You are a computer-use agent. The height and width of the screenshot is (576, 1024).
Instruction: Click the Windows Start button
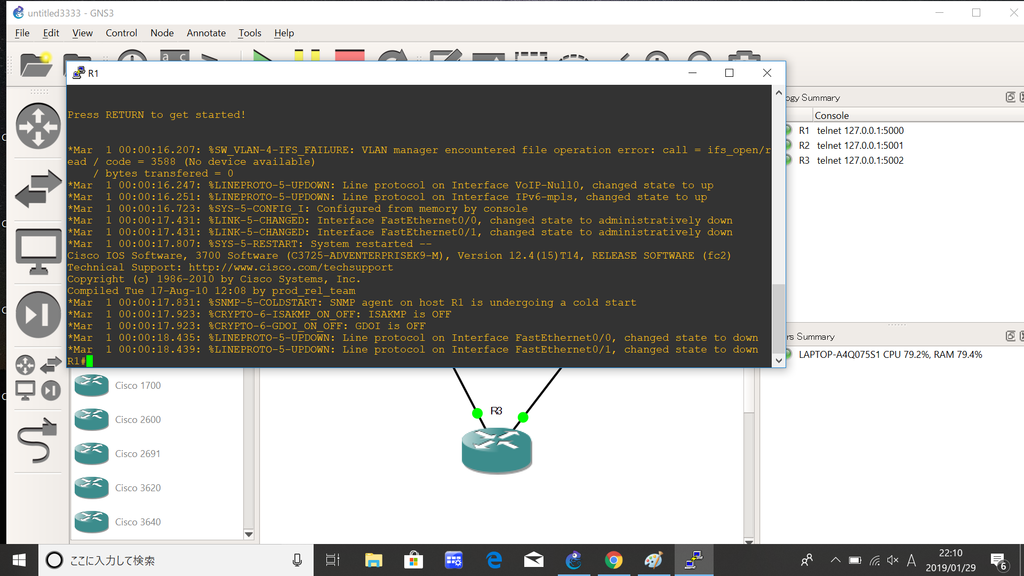19,560
